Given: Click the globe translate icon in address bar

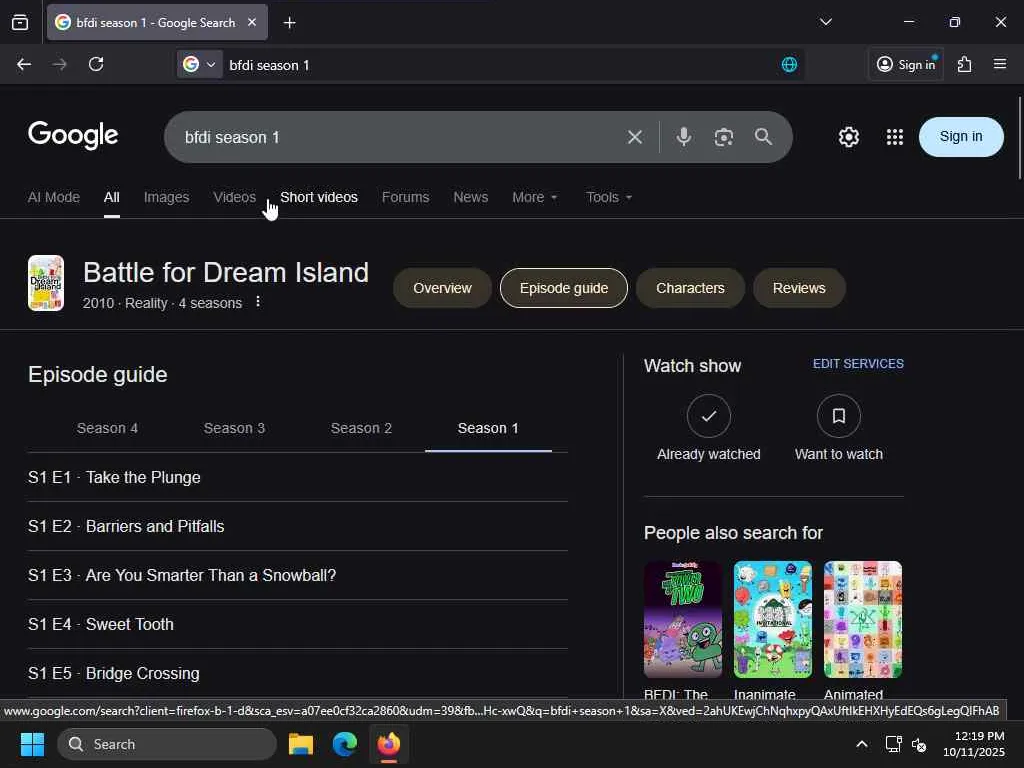Looking at the screenshot, I should [789, 64].
